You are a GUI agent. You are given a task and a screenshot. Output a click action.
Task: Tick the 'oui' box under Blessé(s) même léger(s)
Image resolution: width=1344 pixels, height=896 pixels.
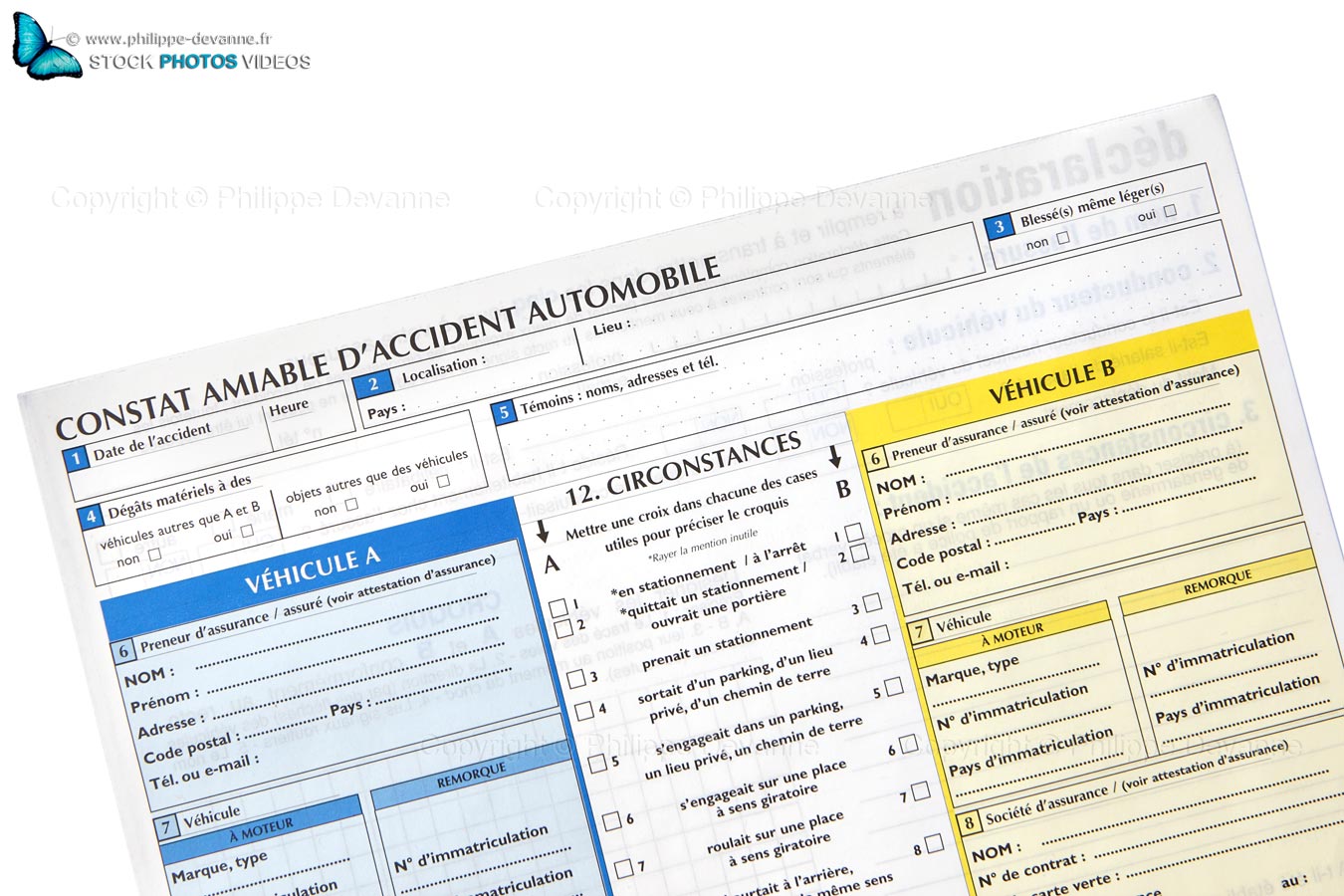pyautogui.click(x=1170, y=210)
